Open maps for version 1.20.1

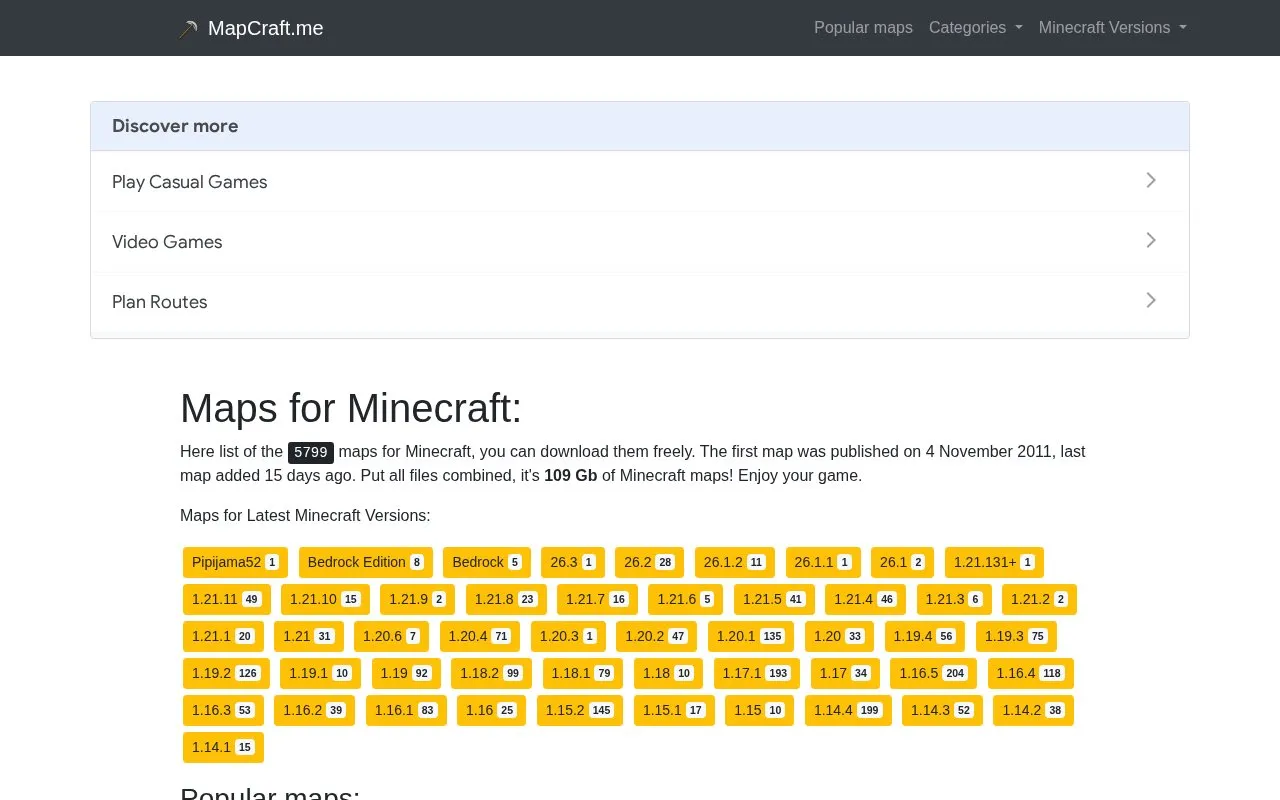coord(751,636)
